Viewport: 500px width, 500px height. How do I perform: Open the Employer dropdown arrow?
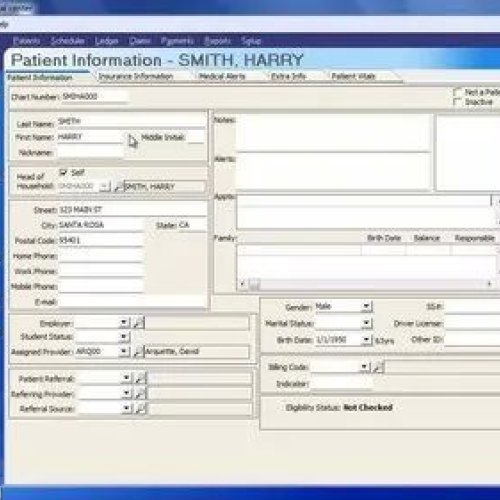[124, 322]
